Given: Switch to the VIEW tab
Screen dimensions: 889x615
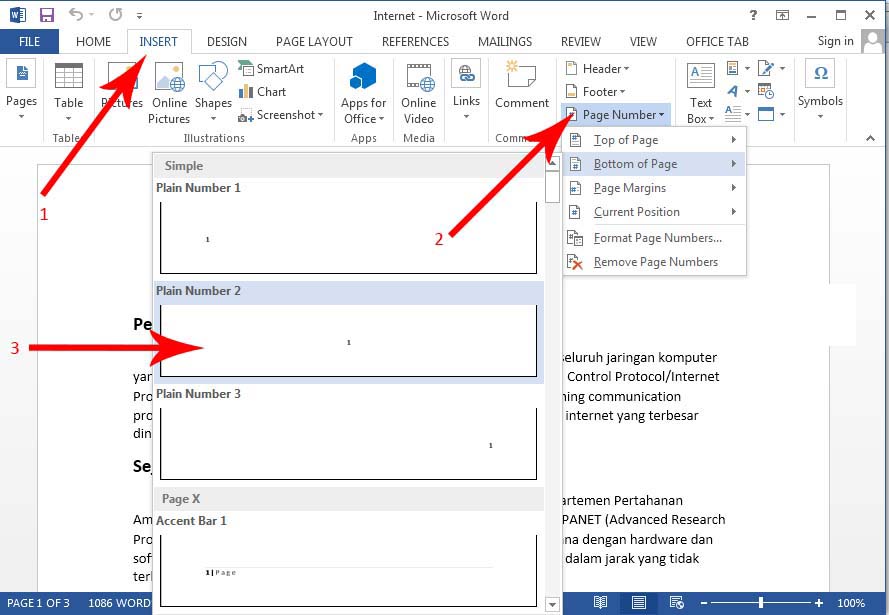Looking at the screenshot, I should (643, 41).
